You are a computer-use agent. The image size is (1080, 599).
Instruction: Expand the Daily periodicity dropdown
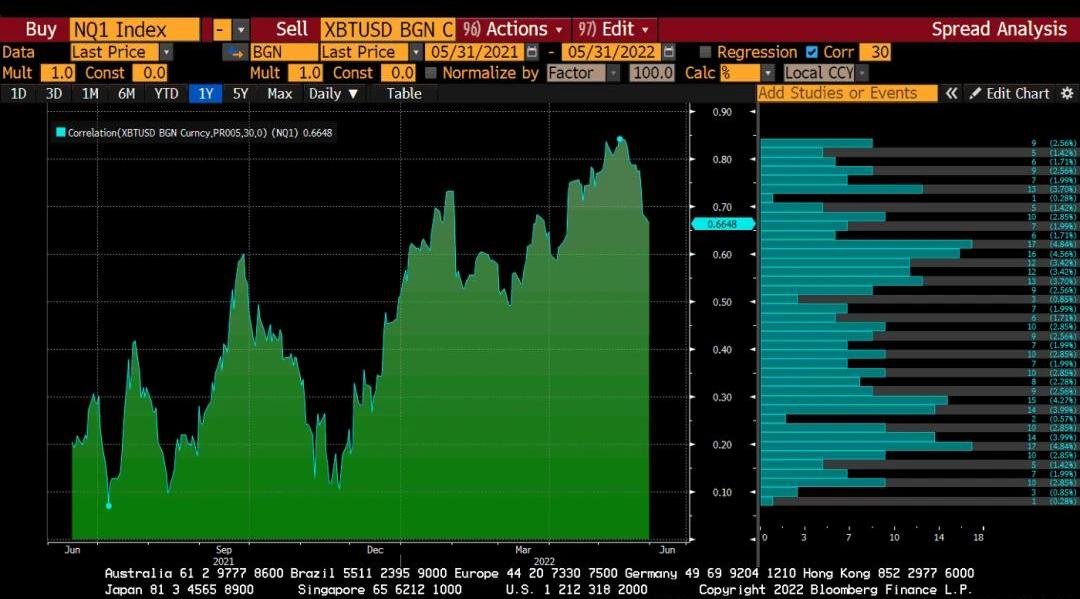(x=333, y=93)
